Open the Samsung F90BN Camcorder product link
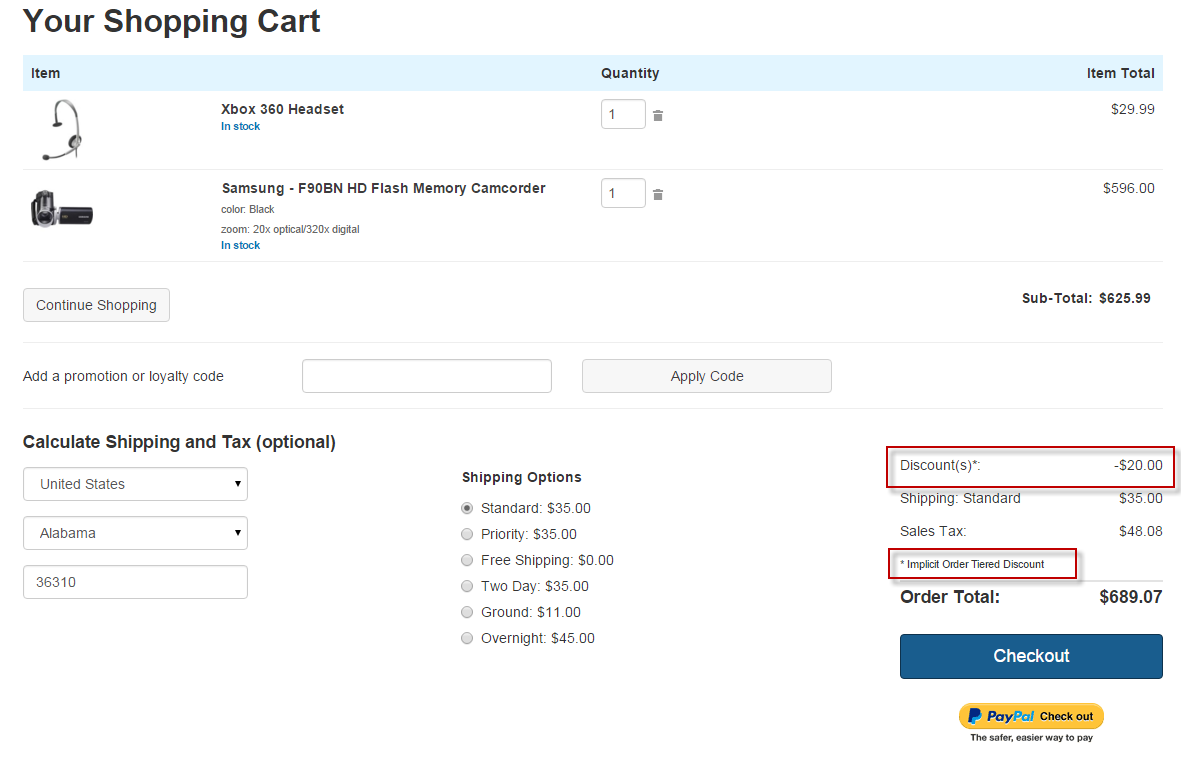 pos(383,188)
